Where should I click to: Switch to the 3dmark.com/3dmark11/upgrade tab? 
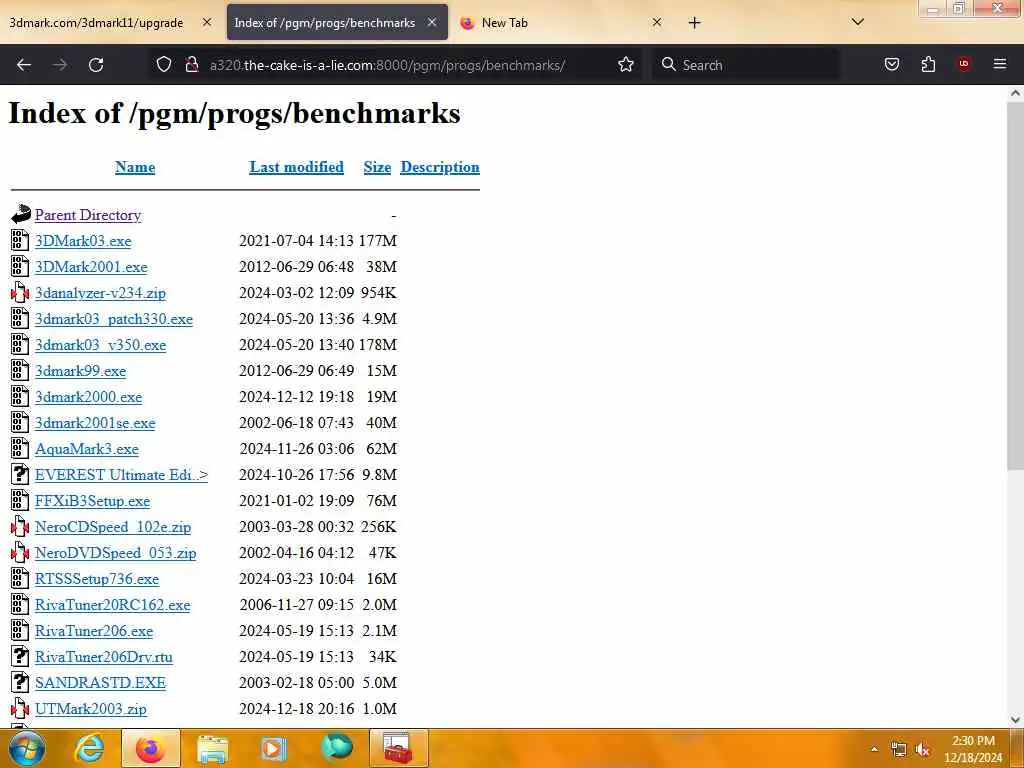coord(97,22)
